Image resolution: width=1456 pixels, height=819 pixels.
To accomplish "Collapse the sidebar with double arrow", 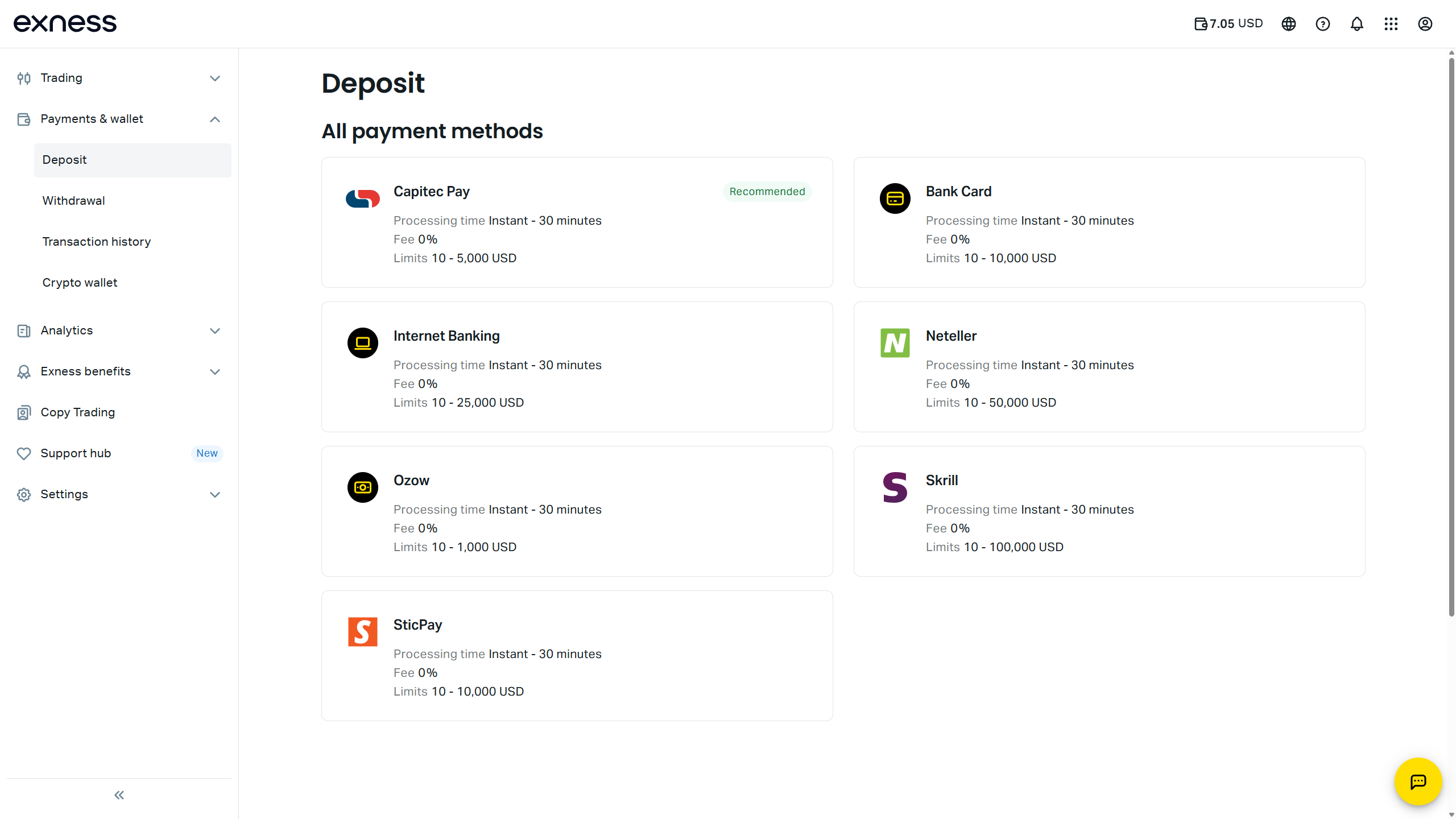I will click(x=119, y=795).
